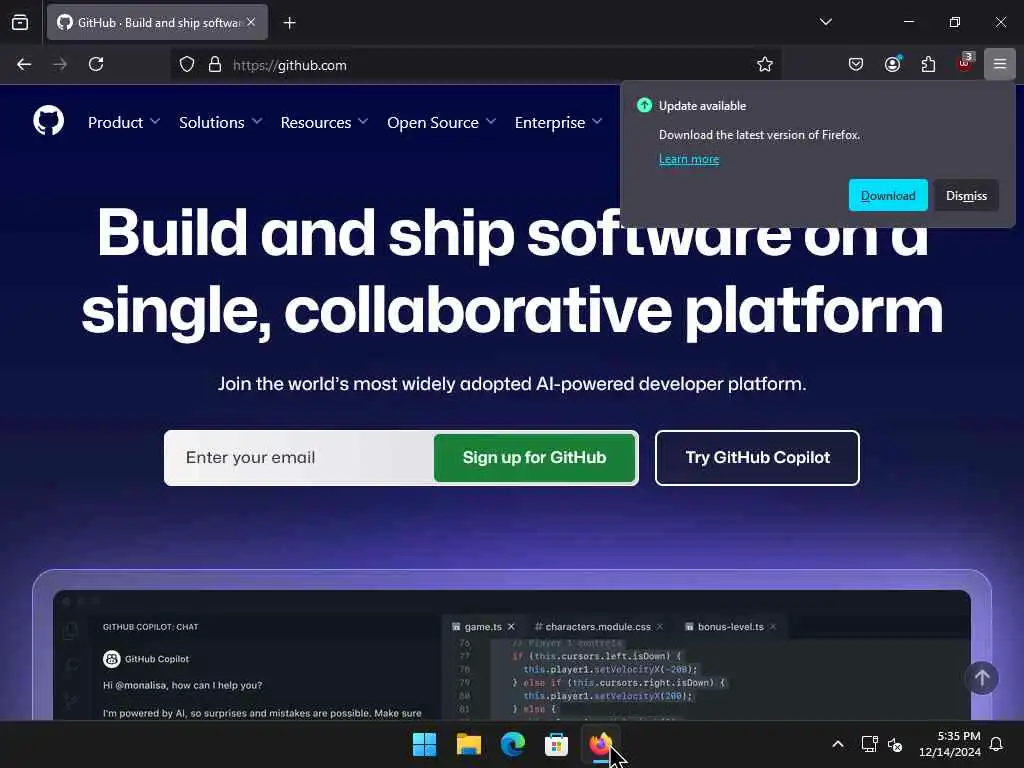Click the muted volume tray icon

coord(895,744)
